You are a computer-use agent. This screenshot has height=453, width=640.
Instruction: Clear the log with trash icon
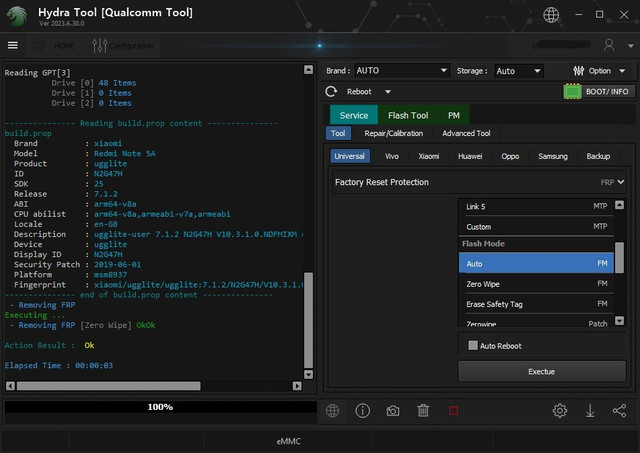tap(423, 411)
